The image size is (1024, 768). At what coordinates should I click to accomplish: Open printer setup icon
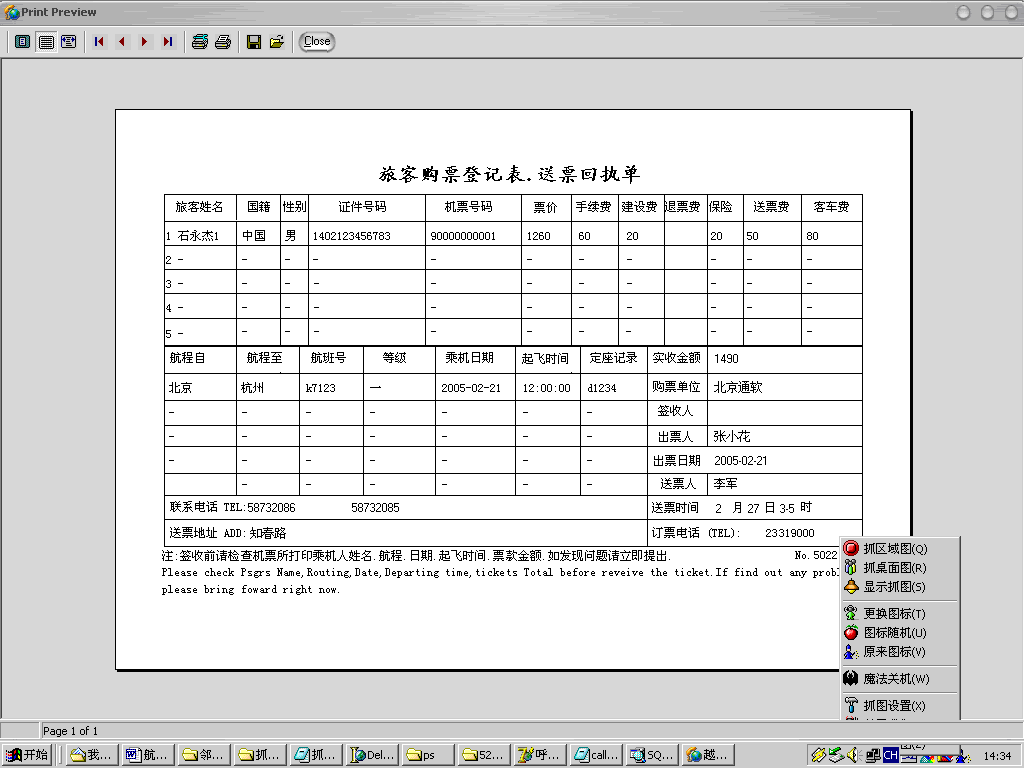200,42
